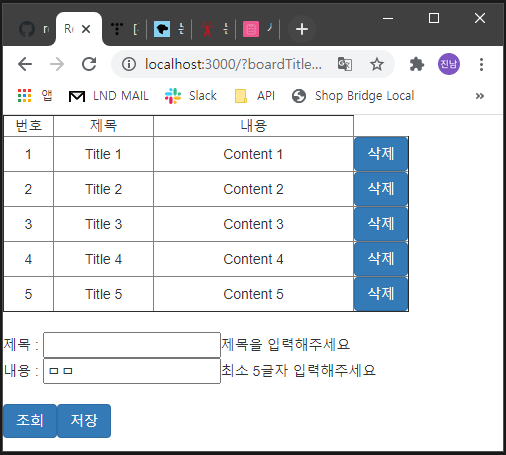Image resolution: width=506 pixels, height=455 pixels.
Task: Open the translate page icon
Action: (x=345, y=64)
